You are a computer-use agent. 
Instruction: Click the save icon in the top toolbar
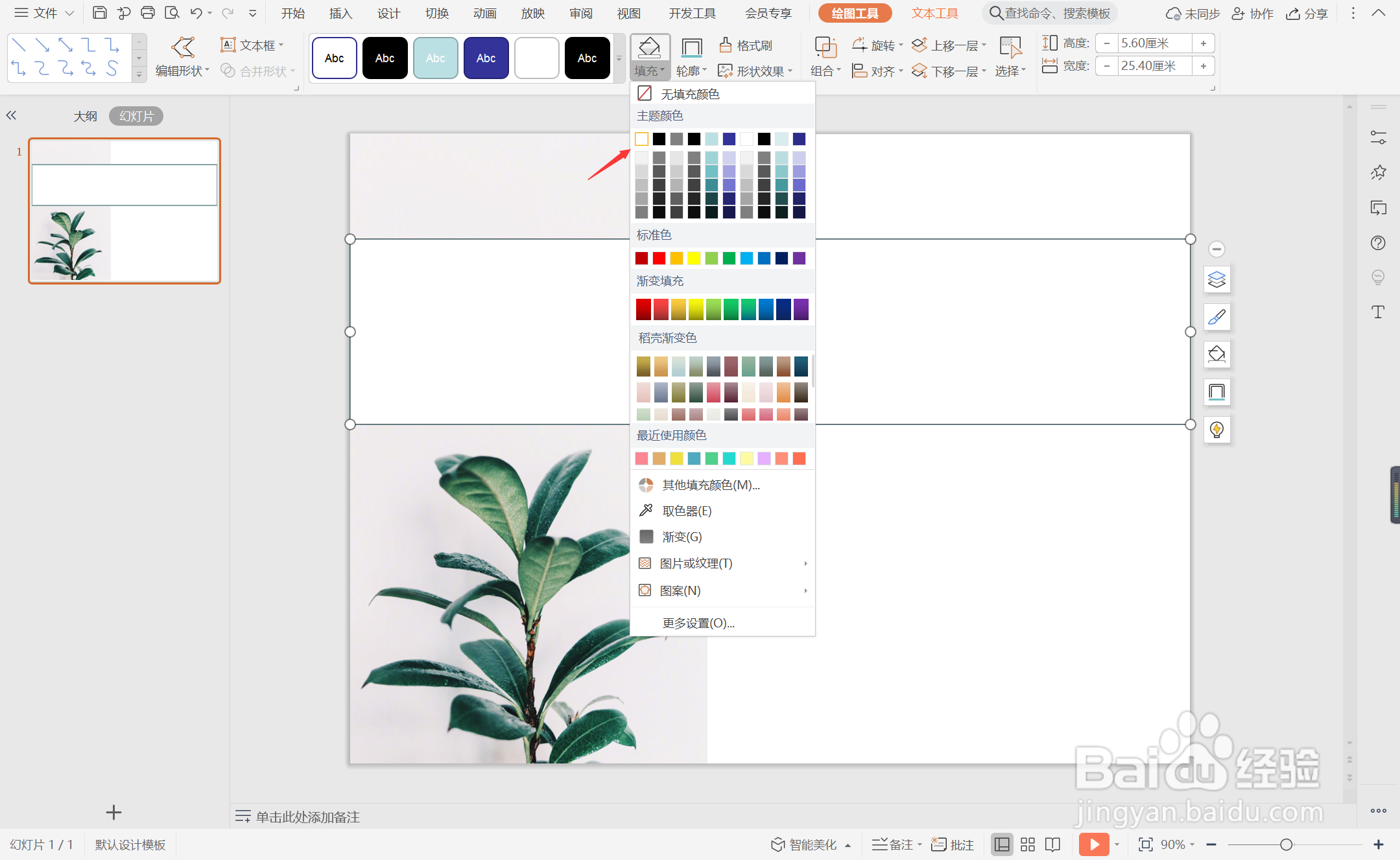coord(99,13)
